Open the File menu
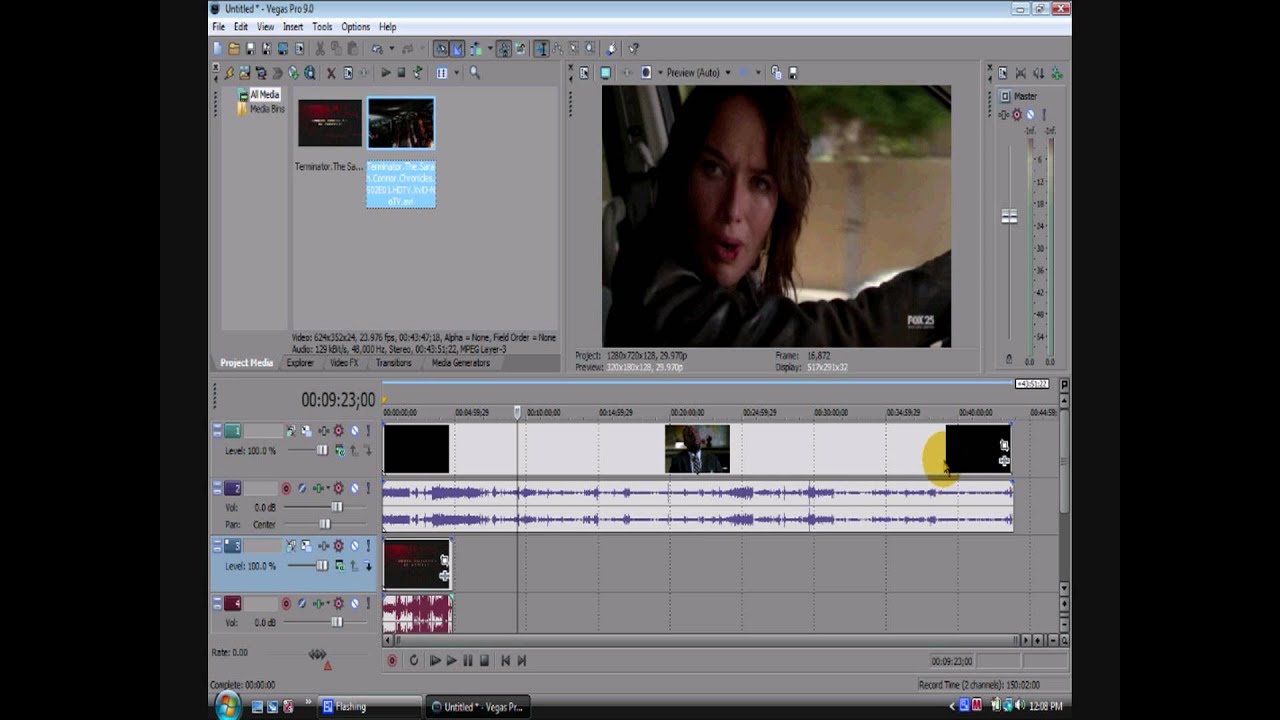Viewport: 1280px width, 720px height. click(x=218, y=27)
